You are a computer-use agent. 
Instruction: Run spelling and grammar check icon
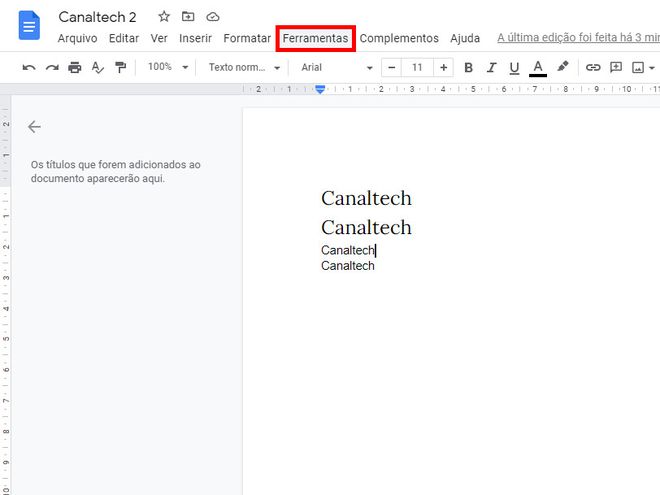coord(97,67)
